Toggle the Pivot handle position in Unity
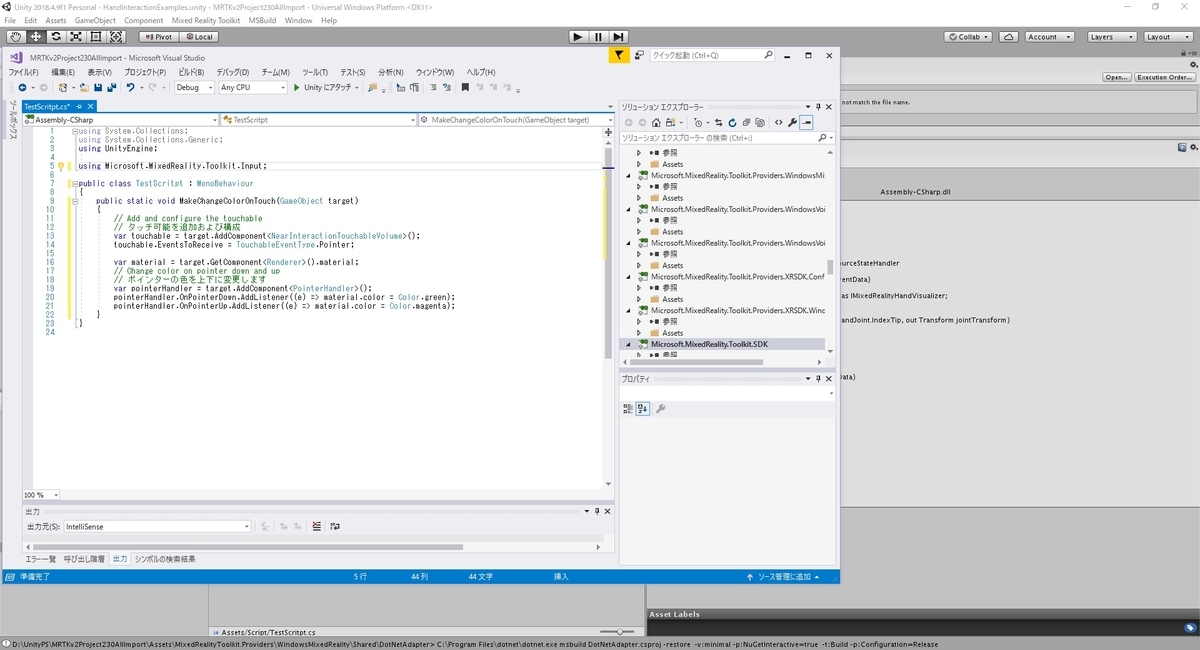The image size is (1200, 650). click(x=158, y=37)
